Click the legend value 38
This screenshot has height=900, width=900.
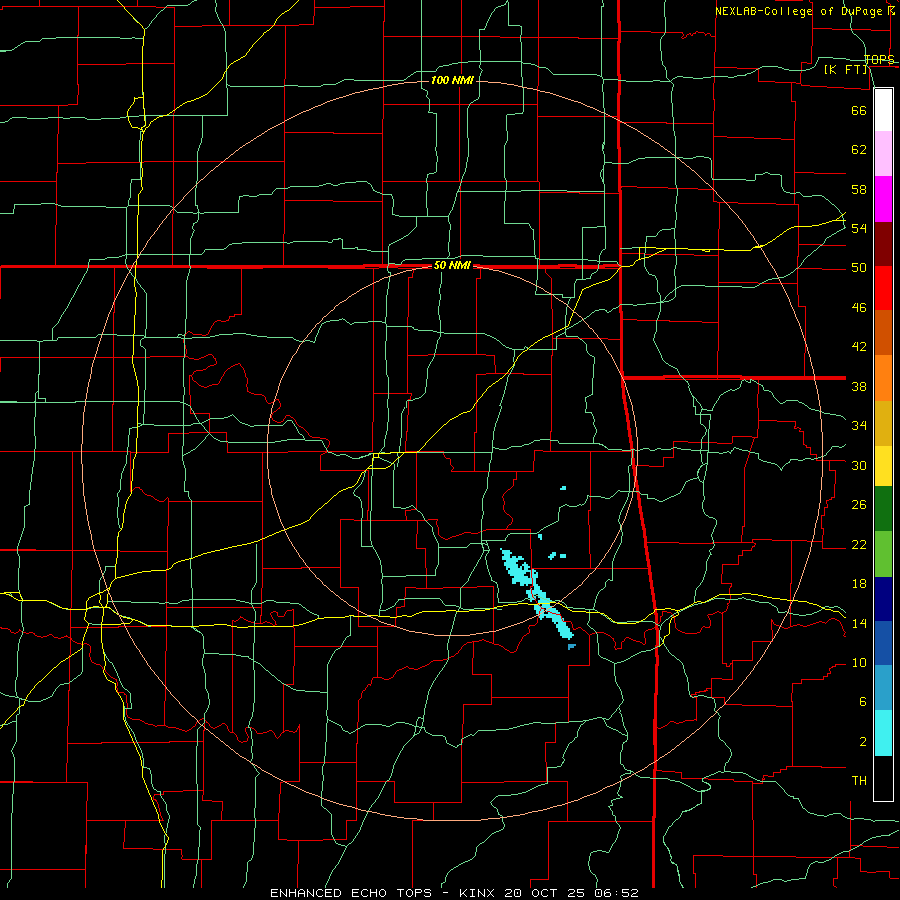coord(859,386)
